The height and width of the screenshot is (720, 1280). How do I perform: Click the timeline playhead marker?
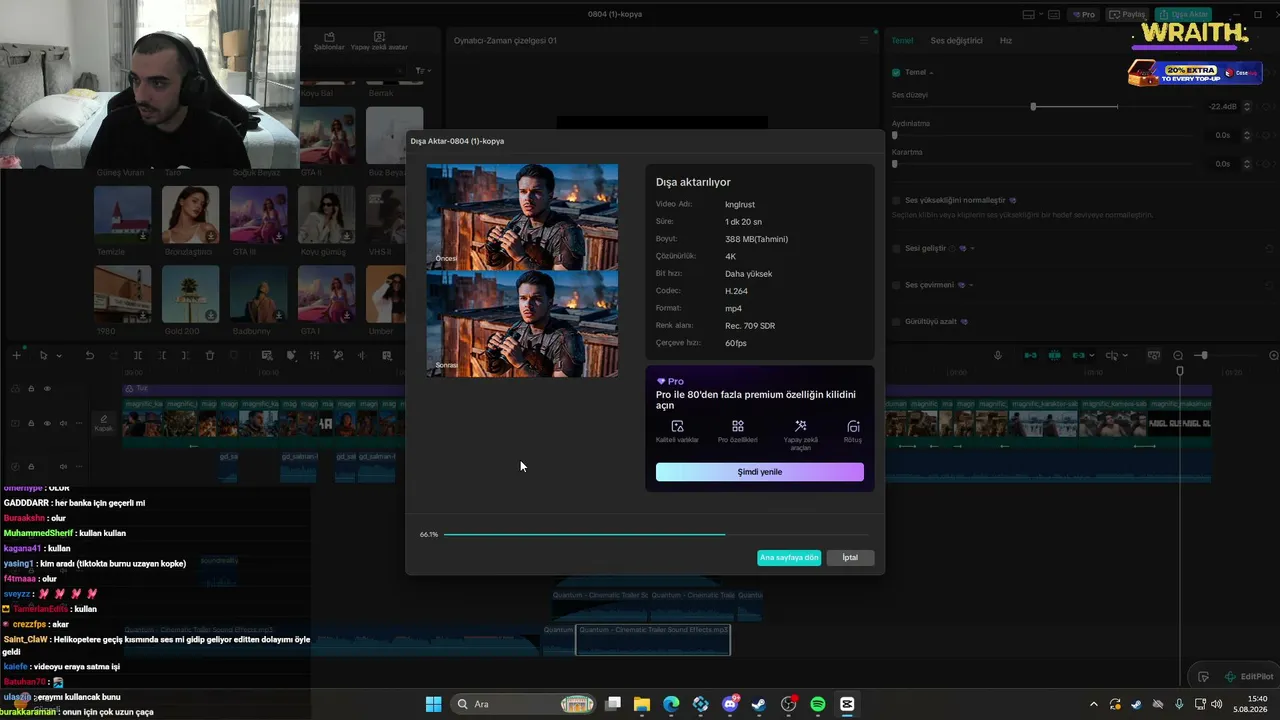[1180, 371]
